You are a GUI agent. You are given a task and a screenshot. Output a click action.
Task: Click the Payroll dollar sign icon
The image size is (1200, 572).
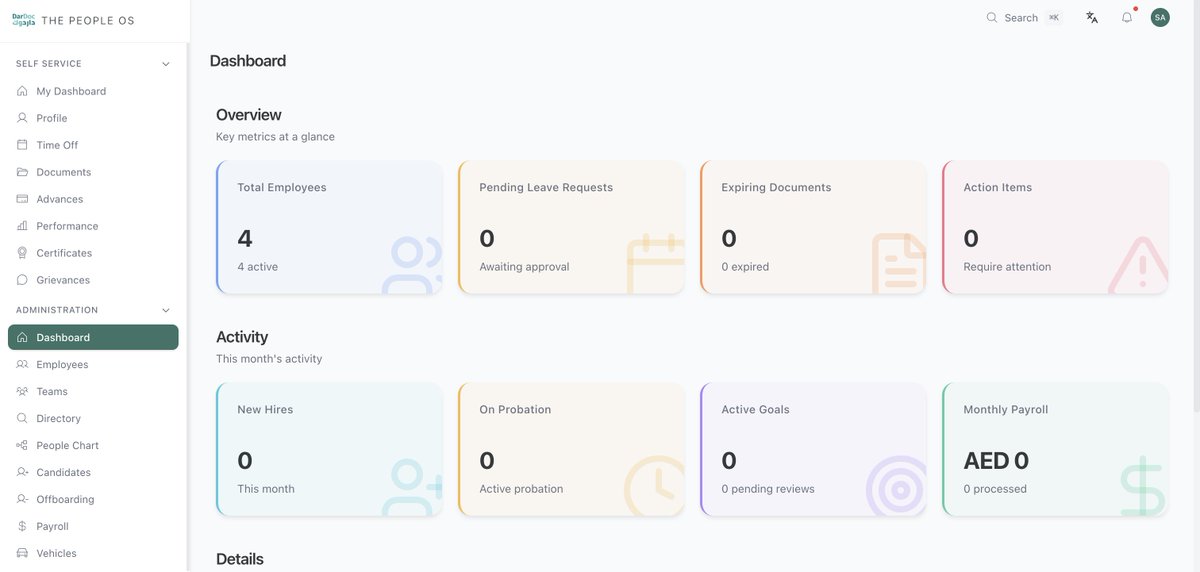click(x=22, y=527)
